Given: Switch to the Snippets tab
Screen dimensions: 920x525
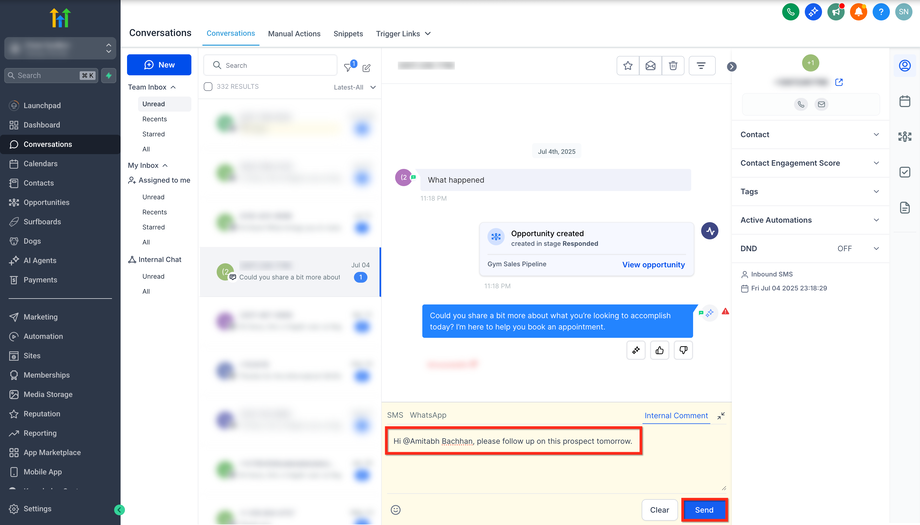Looking at the screenshot, I should pyautogui.click(x=348, y=34).
